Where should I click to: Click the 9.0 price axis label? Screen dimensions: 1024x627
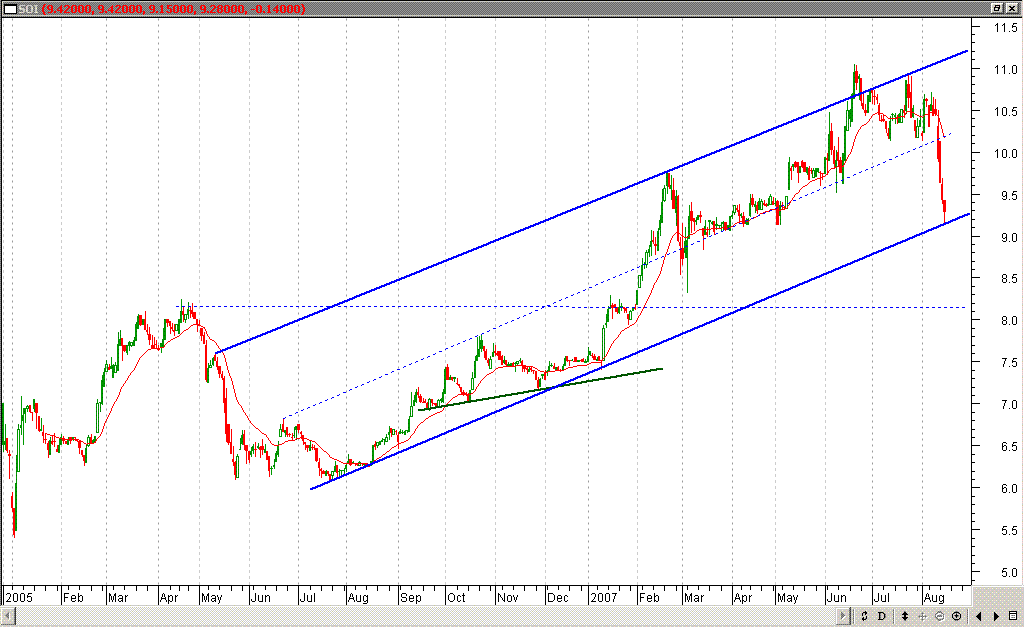(x=1009, y=237)
